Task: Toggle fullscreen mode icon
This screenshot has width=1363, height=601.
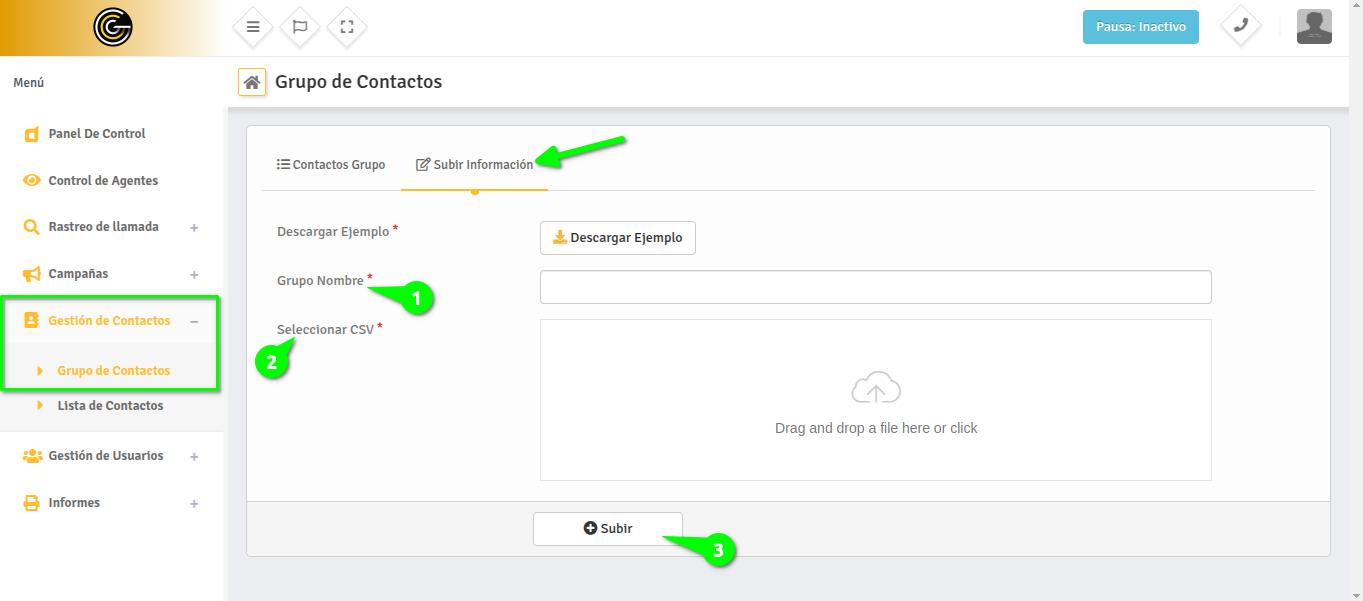Action: coord(347,27)
